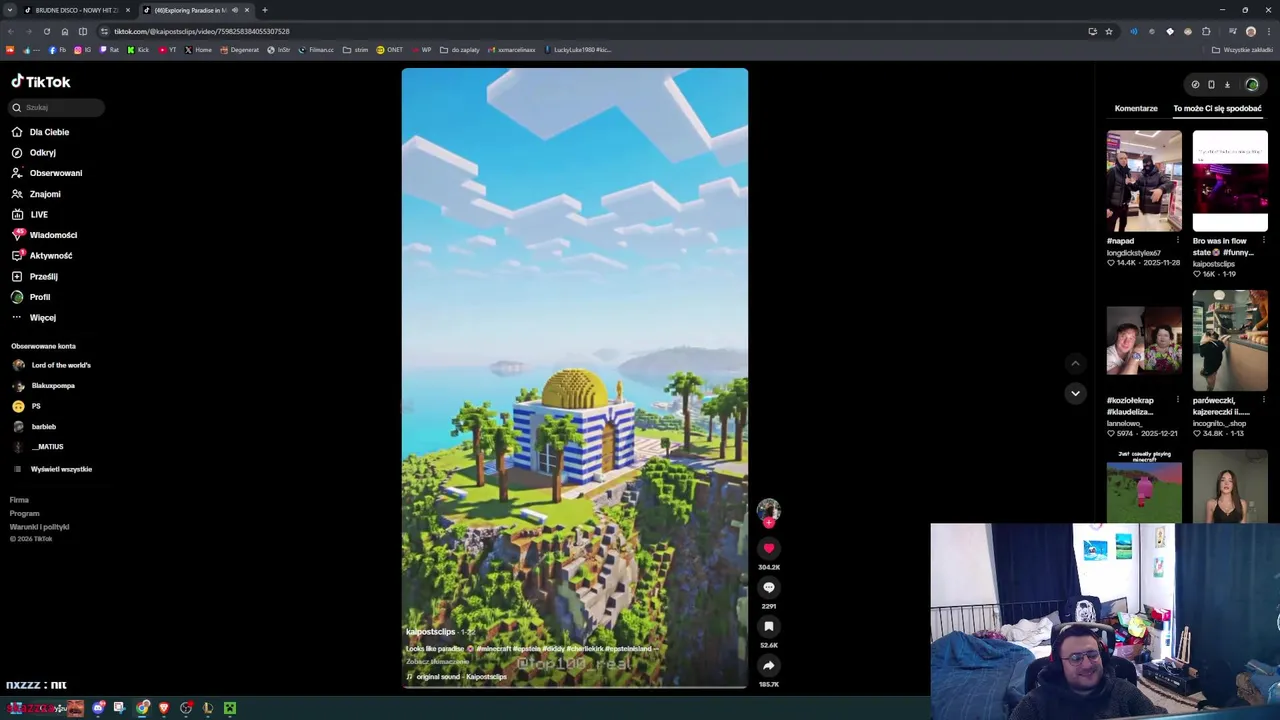Open the Odkryj page

pos(33,153)
